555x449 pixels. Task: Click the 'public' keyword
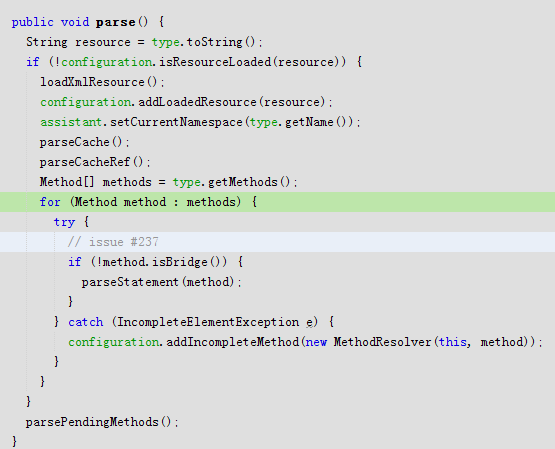(33, 22)
